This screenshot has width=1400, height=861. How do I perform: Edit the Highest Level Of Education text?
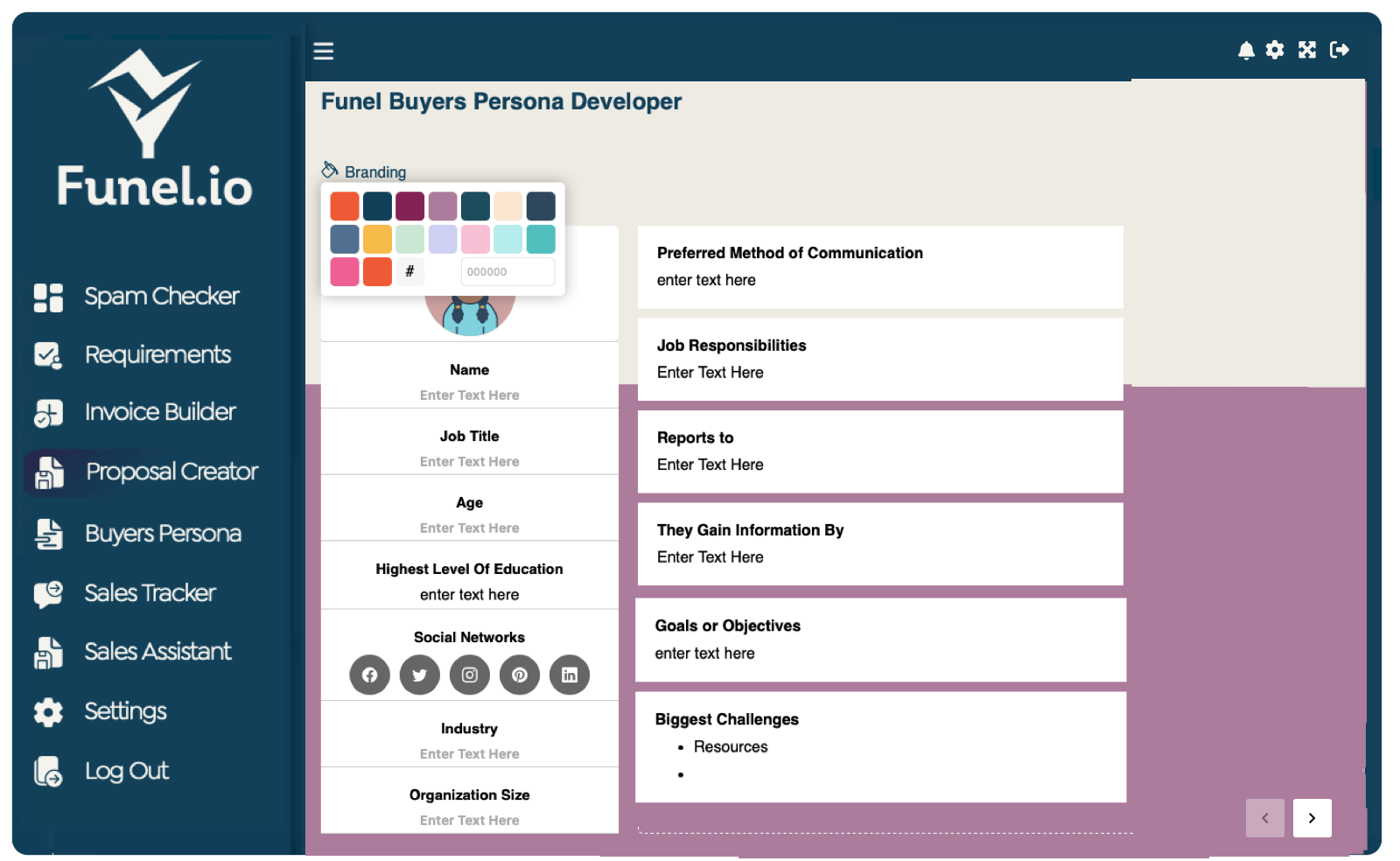point(470,595)
